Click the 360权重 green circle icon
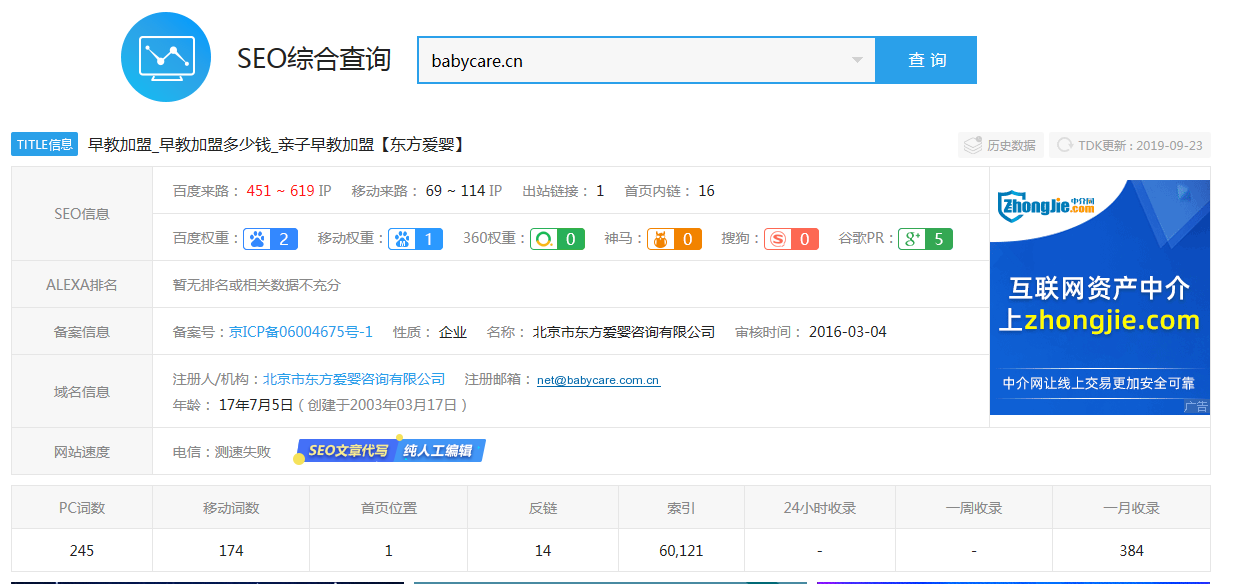Screen dimensions: 1234x584 coord(545,239)
